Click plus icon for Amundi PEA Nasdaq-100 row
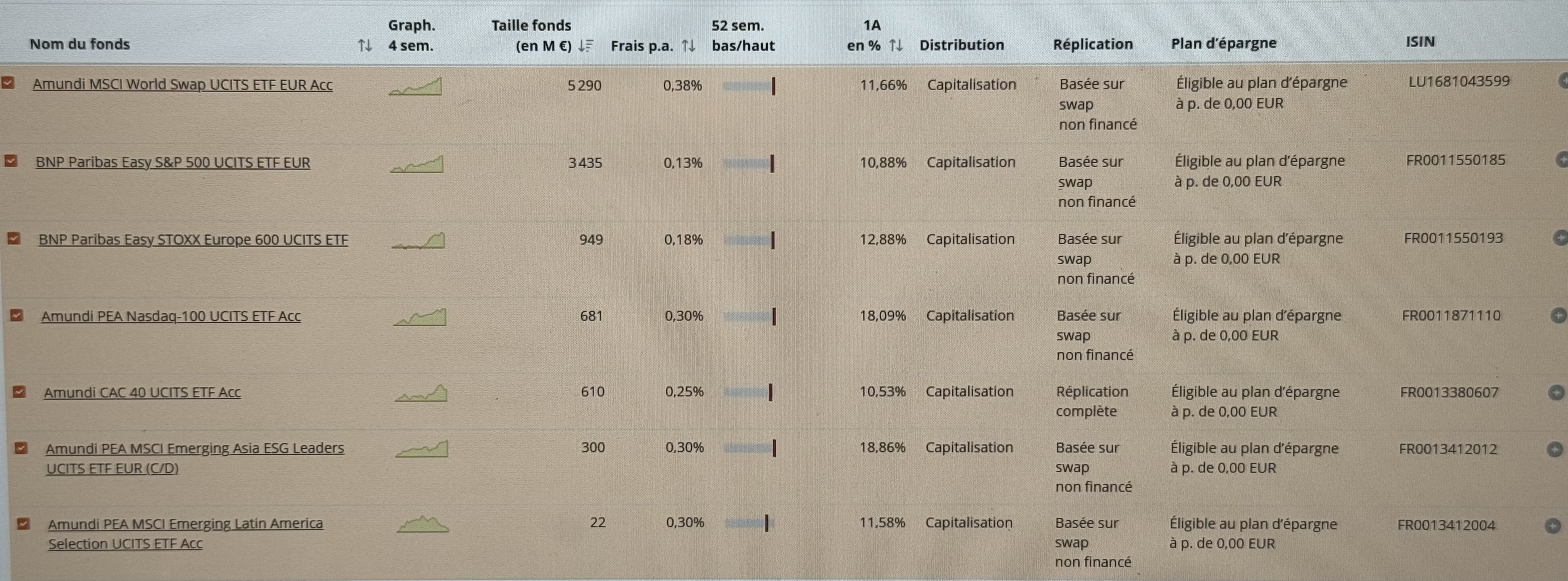This screenshot has height=581, width=1568. click(1558, 315)
